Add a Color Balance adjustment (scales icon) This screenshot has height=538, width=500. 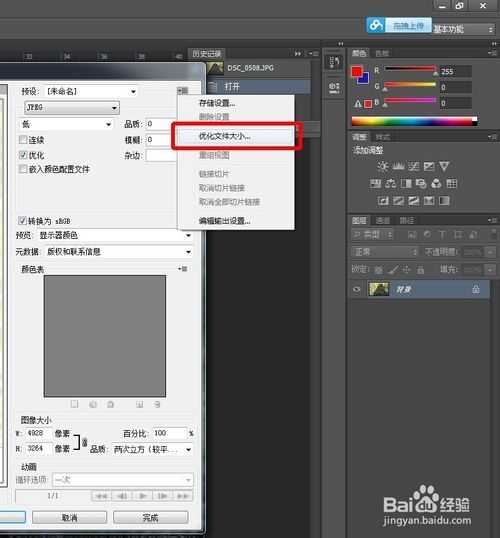tap(391, 184)
